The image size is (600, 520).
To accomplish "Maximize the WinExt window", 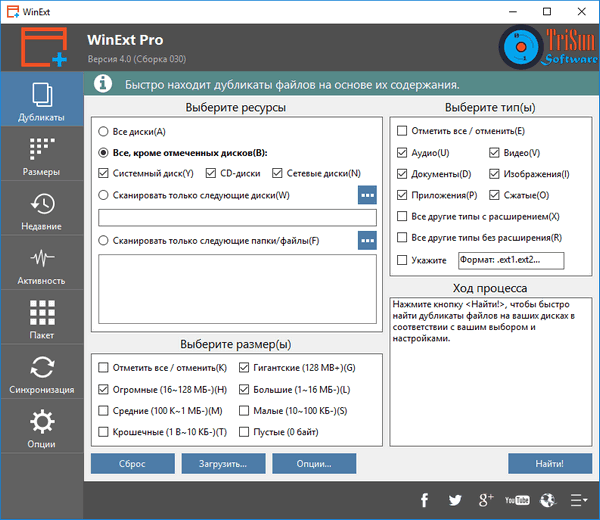I will click(x=547, y=11).
